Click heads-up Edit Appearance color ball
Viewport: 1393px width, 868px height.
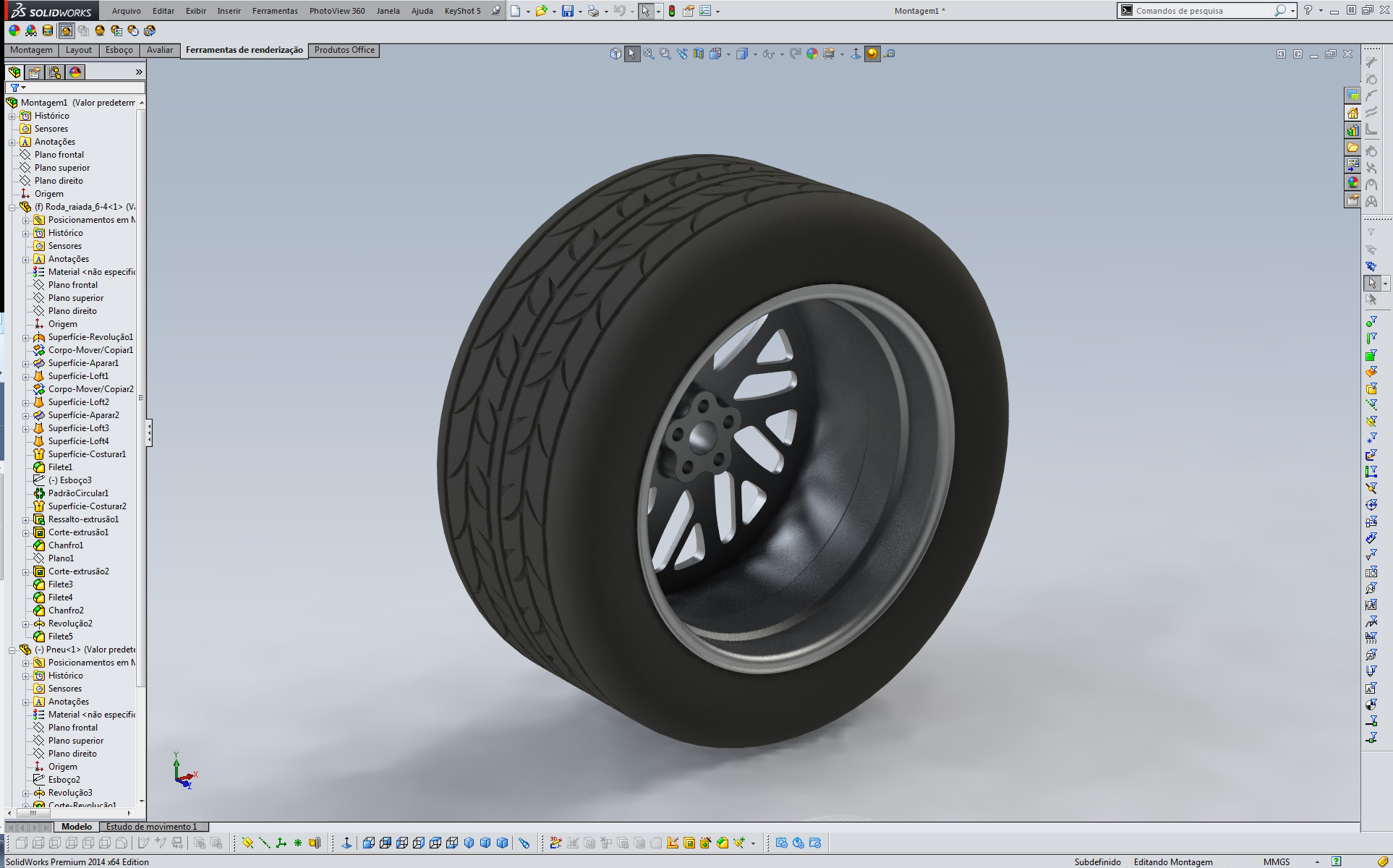click(812, 54)
